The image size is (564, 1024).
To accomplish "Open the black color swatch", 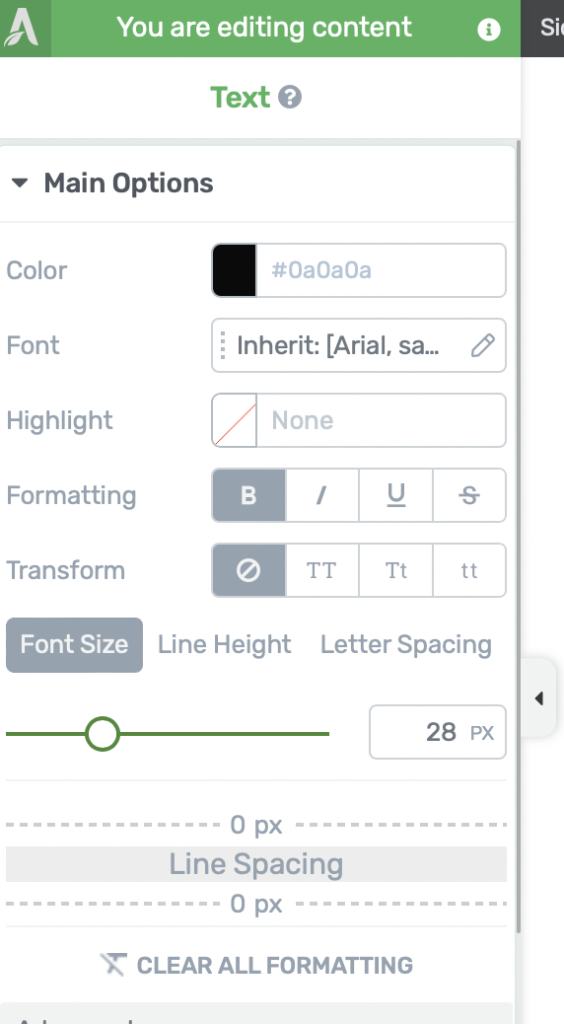I will (x=234, y=270).
